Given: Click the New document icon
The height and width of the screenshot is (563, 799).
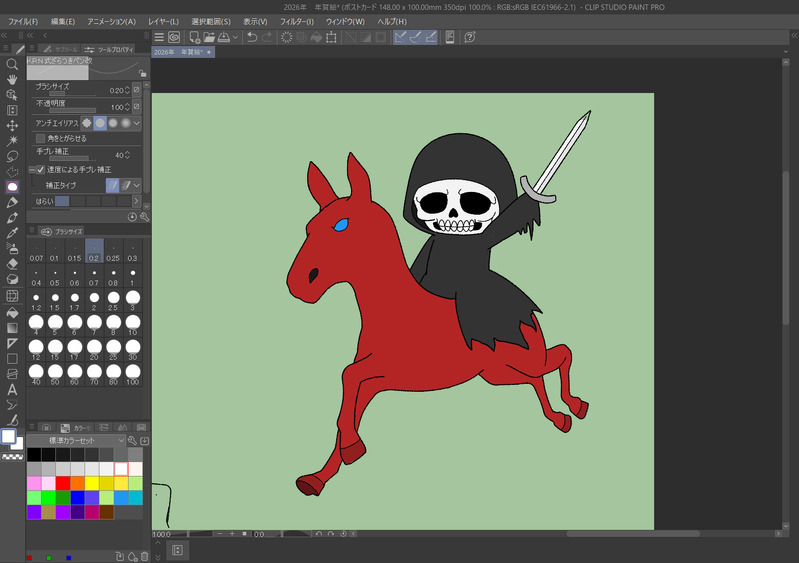Looking at the screenshot, I should click(193, 38).
